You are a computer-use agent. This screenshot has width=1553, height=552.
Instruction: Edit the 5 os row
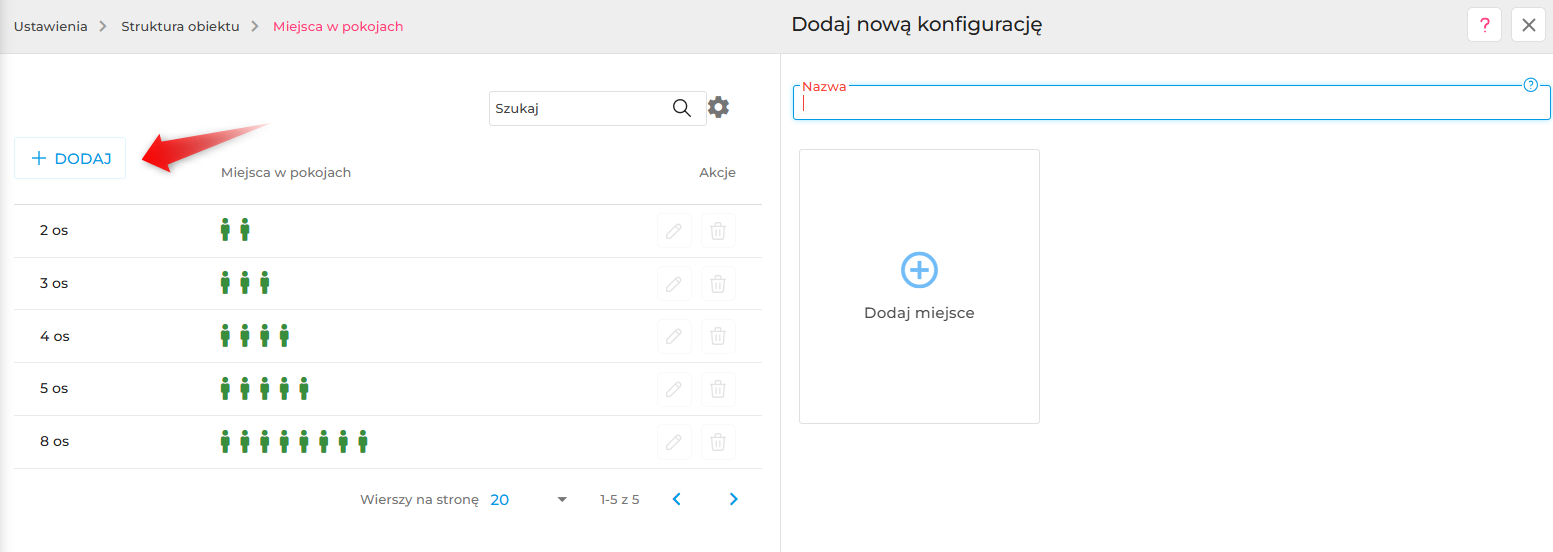click(674, 389)
